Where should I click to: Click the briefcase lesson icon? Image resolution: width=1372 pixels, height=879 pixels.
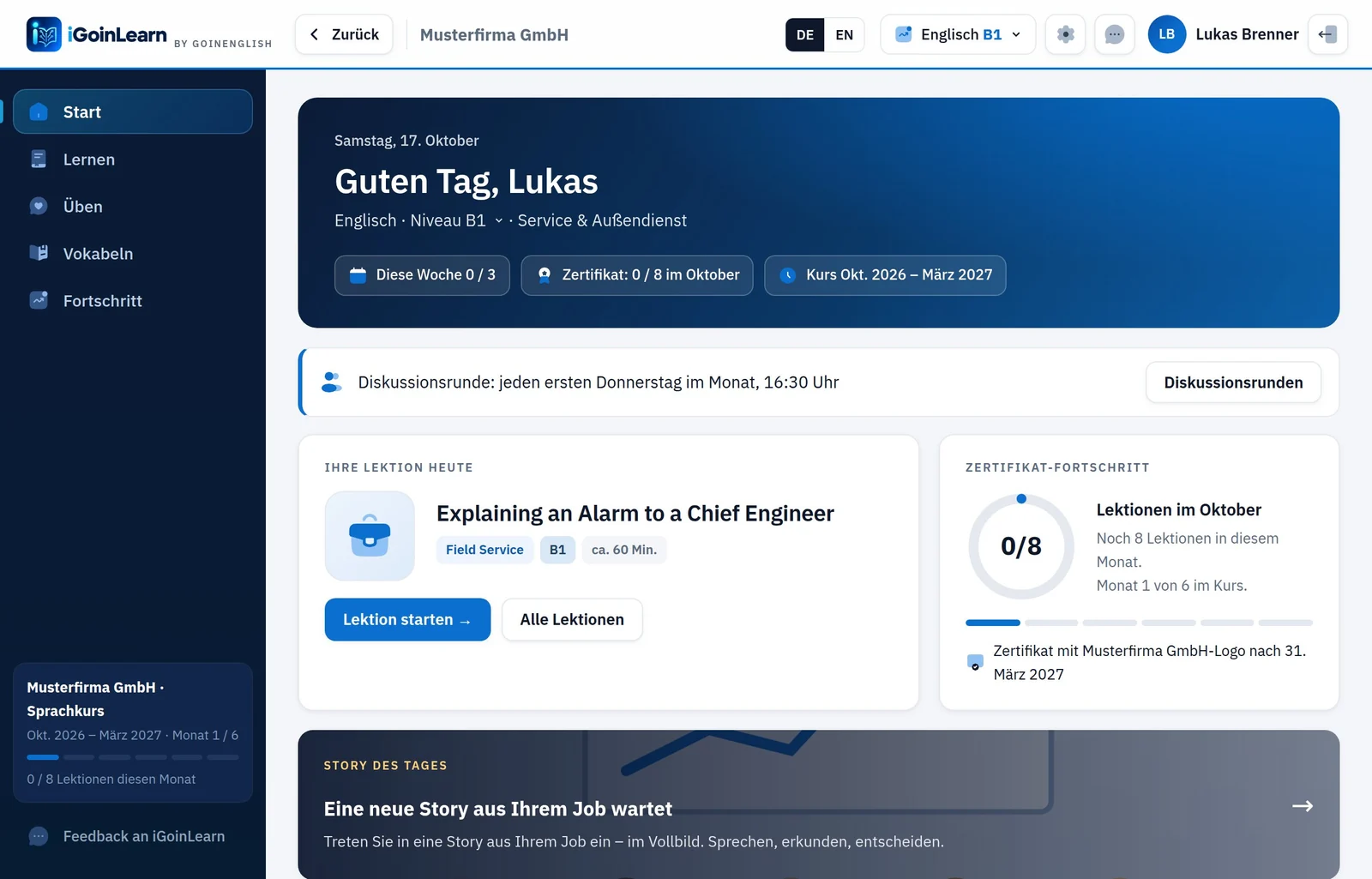(x=370, y=536)
